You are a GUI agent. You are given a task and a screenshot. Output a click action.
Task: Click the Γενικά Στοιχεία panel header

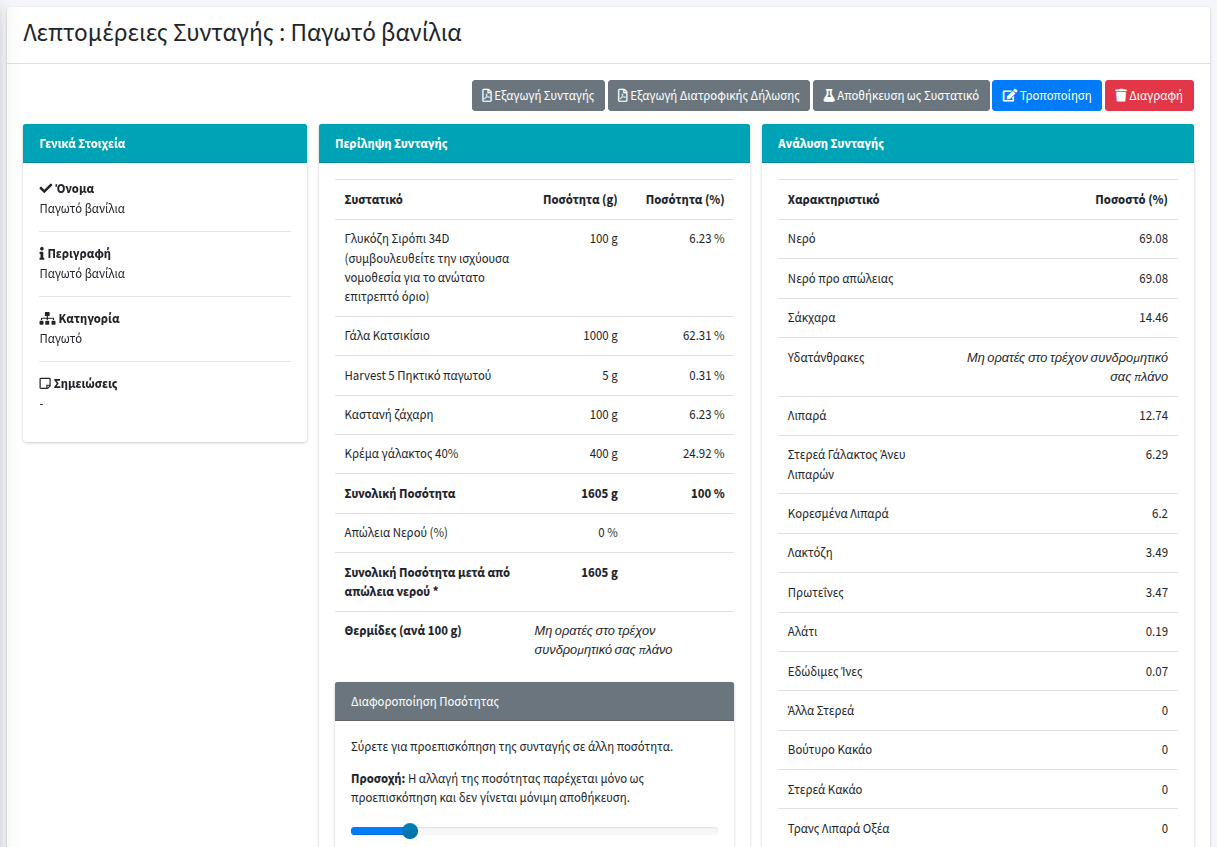(x=165, y=143)
